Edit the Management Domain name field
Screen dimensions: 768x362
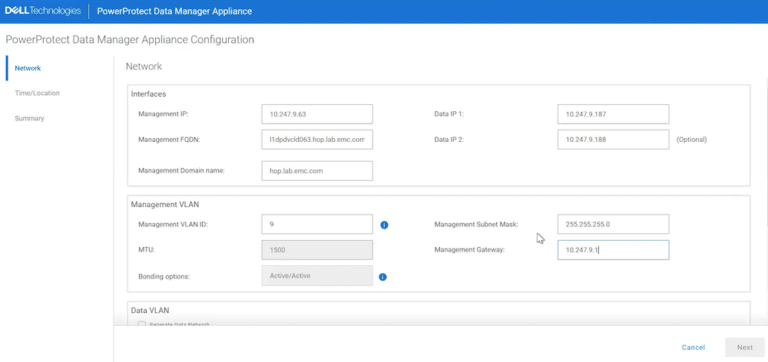317,171
